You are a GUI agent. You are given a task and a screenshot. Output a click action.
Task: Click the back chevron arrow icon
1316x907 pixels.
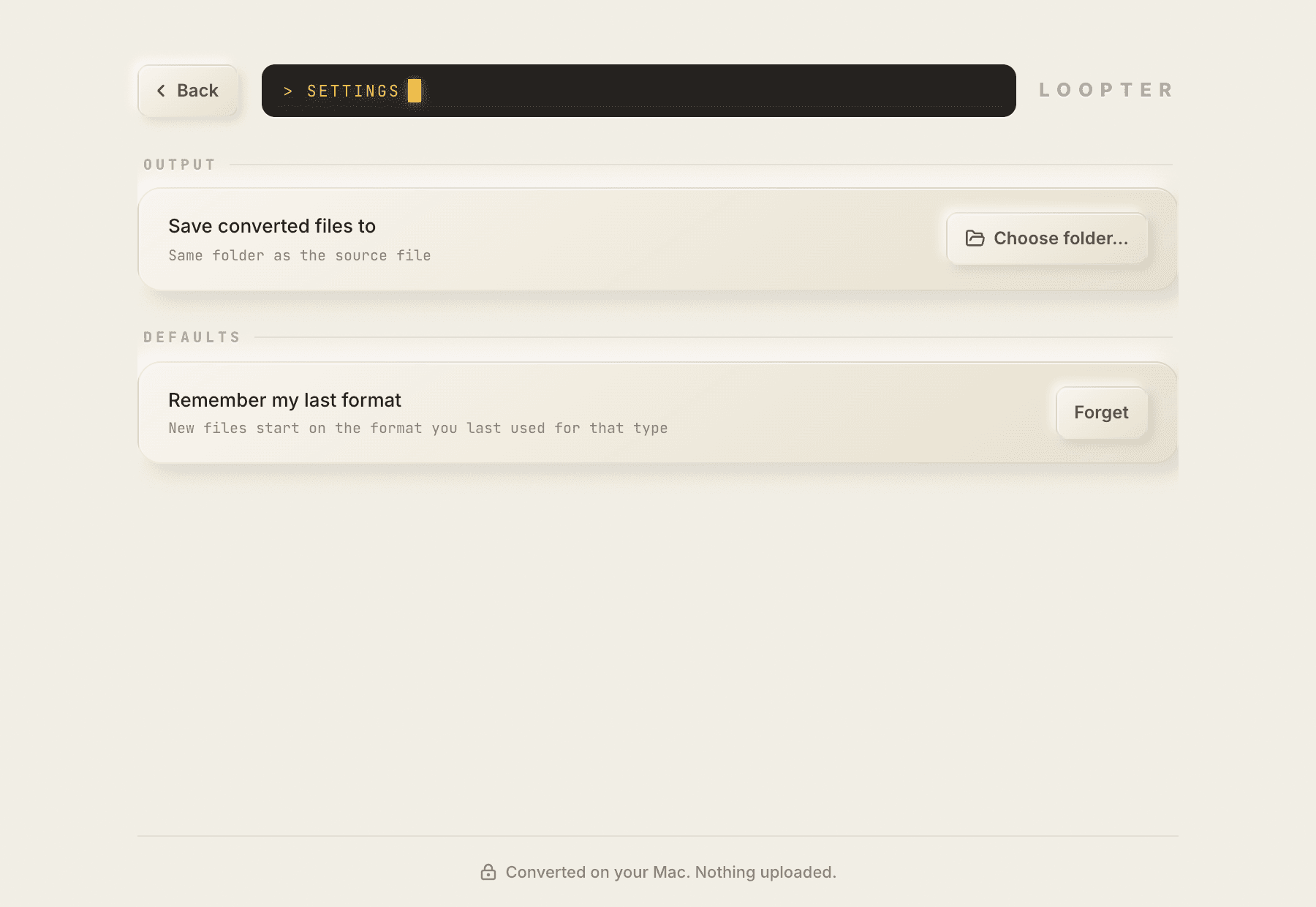click(x=161, y=91)
